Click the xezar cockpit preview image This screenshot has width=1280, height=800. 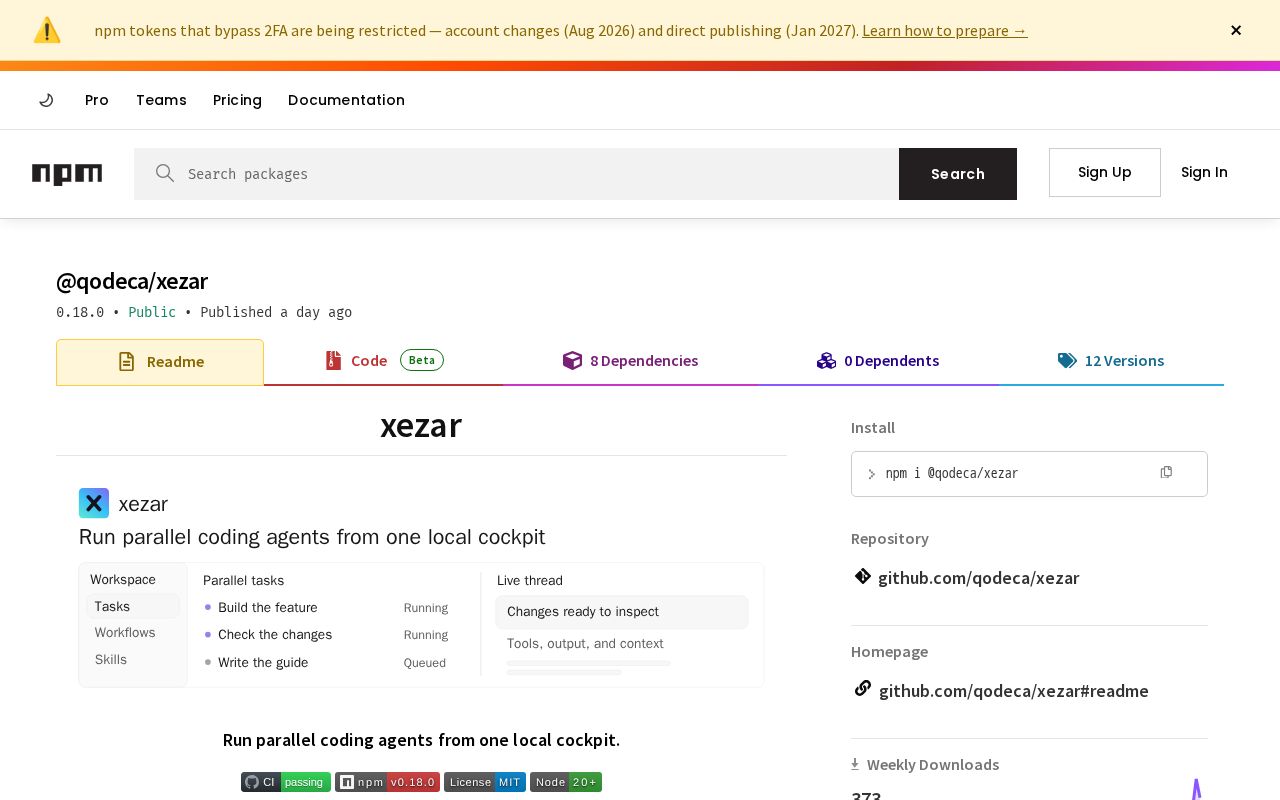point(421,588)
